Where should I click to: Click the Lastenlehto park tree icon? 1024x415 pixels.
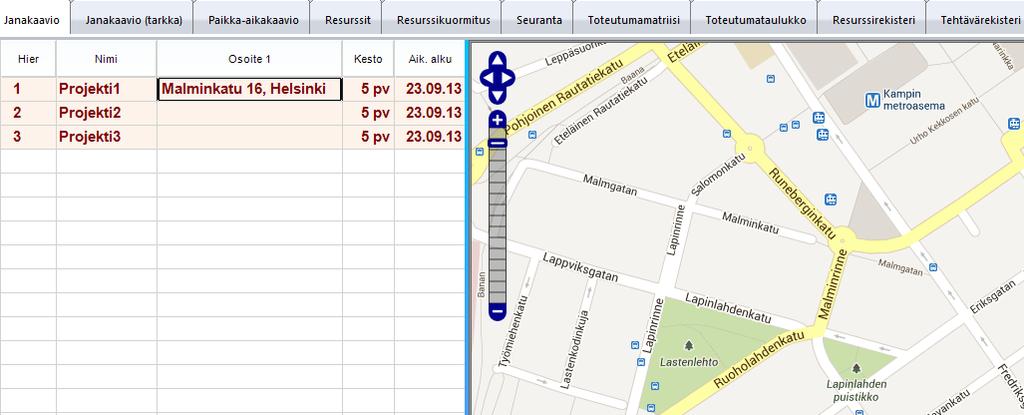click(688, 345)
